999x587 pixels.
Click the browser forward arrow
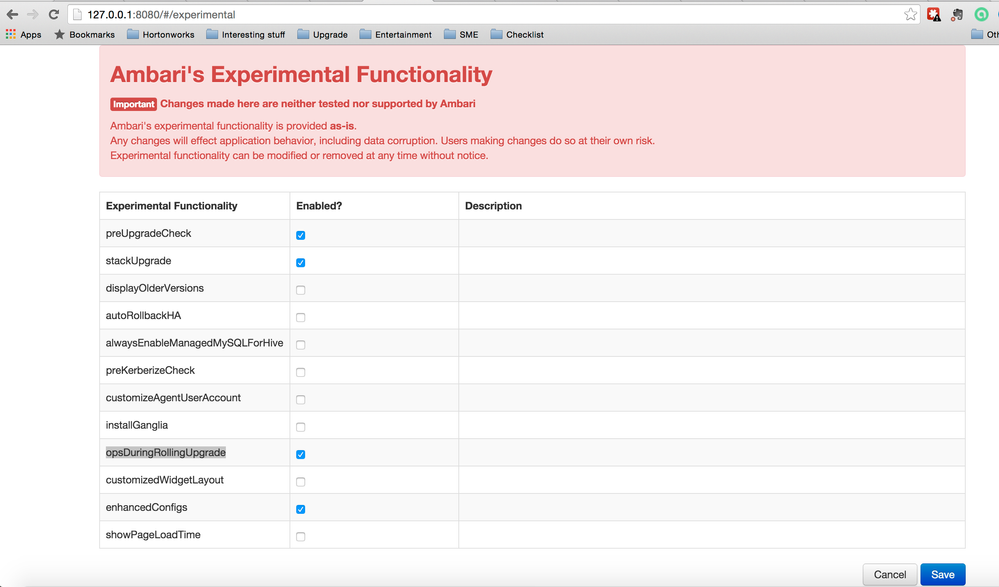pos(32,15)
